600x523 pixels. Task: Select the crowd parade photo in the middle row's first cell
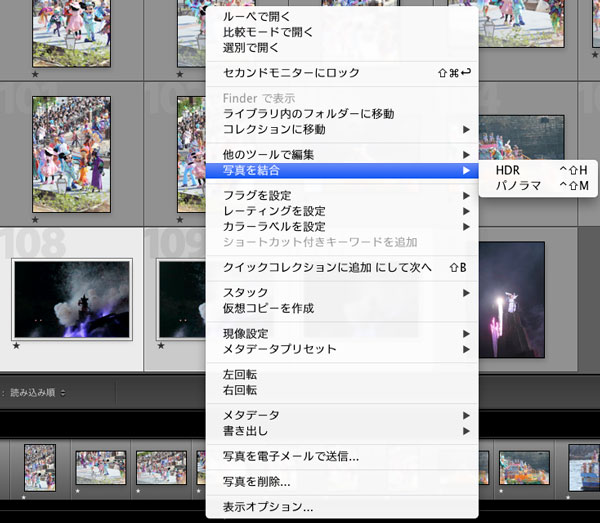point(72,154)
